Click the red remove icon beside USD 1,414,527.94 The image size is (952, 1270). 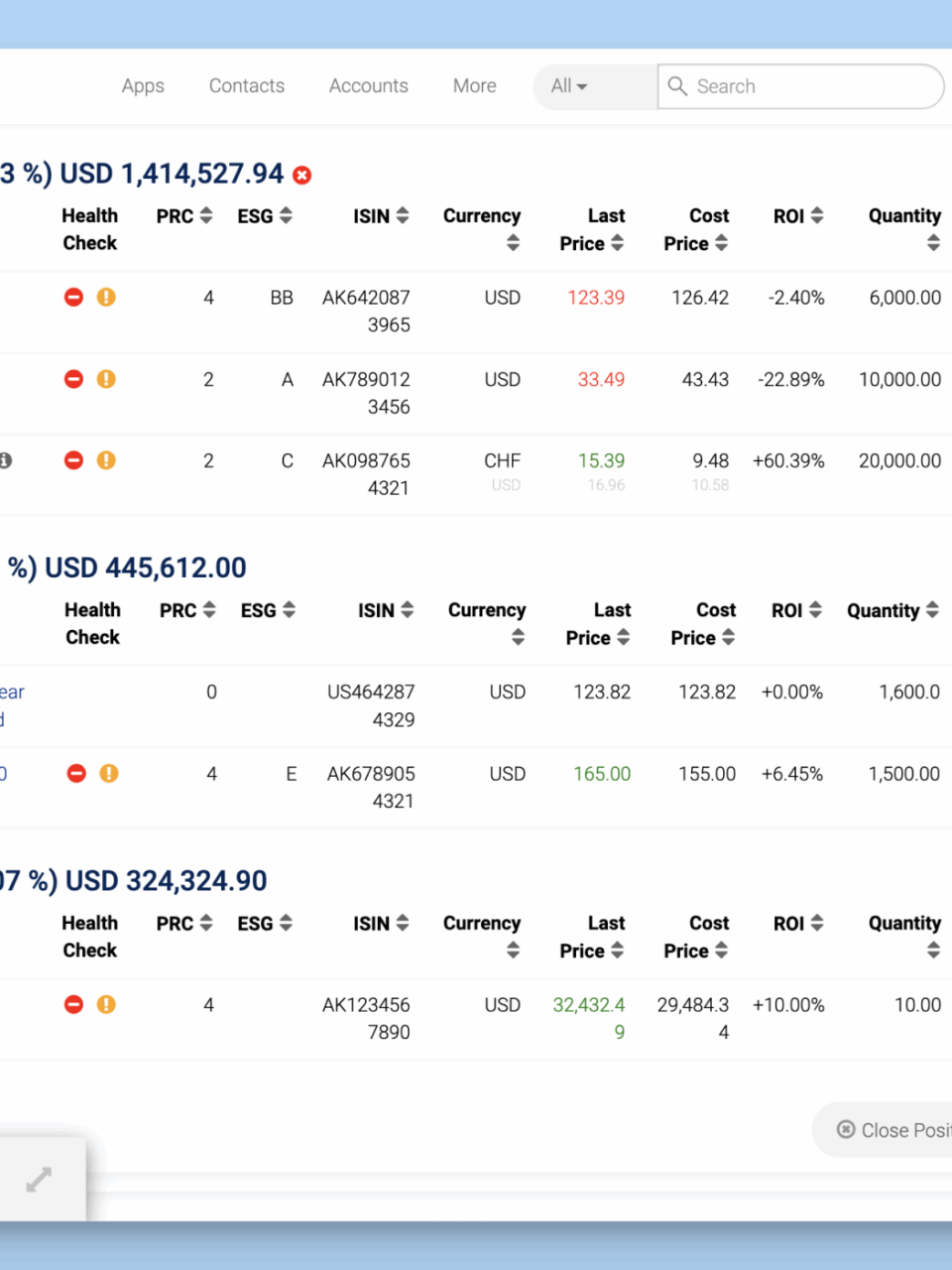(302, 176)
